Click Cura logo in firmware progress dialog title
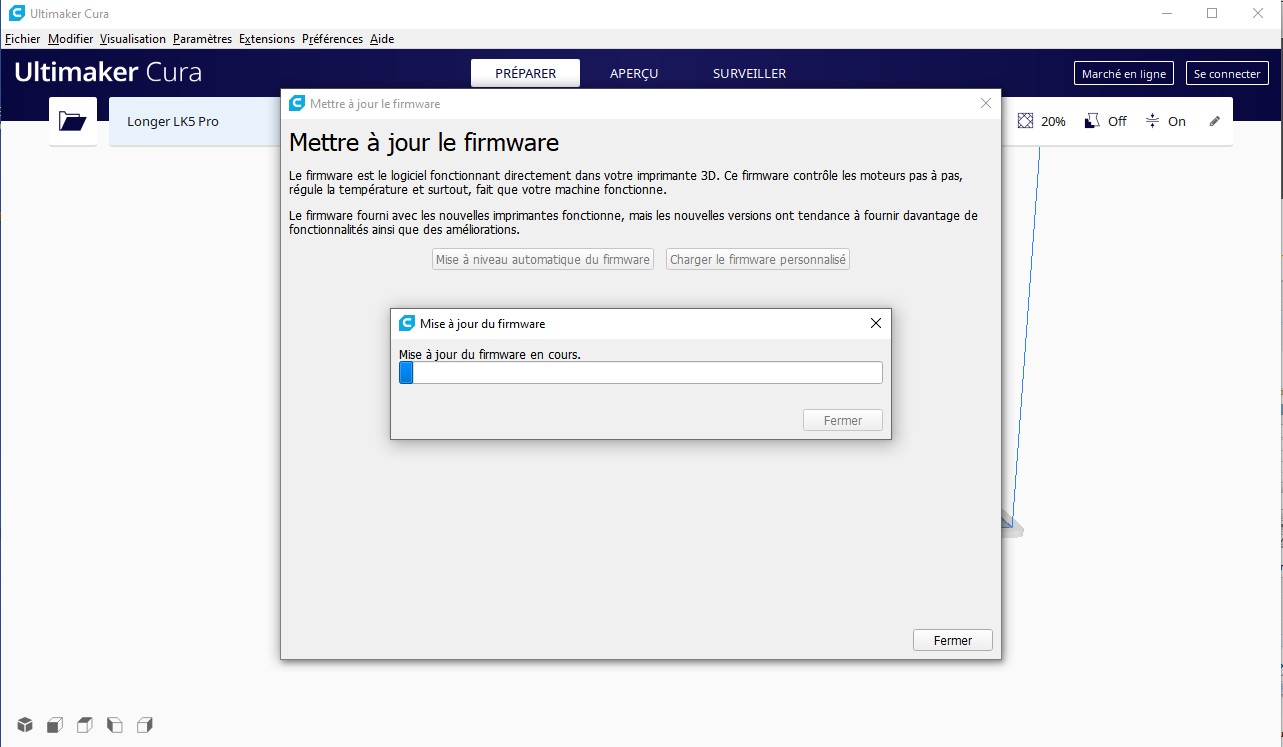Screen dimensions: 1283x747 click(407, 323)
